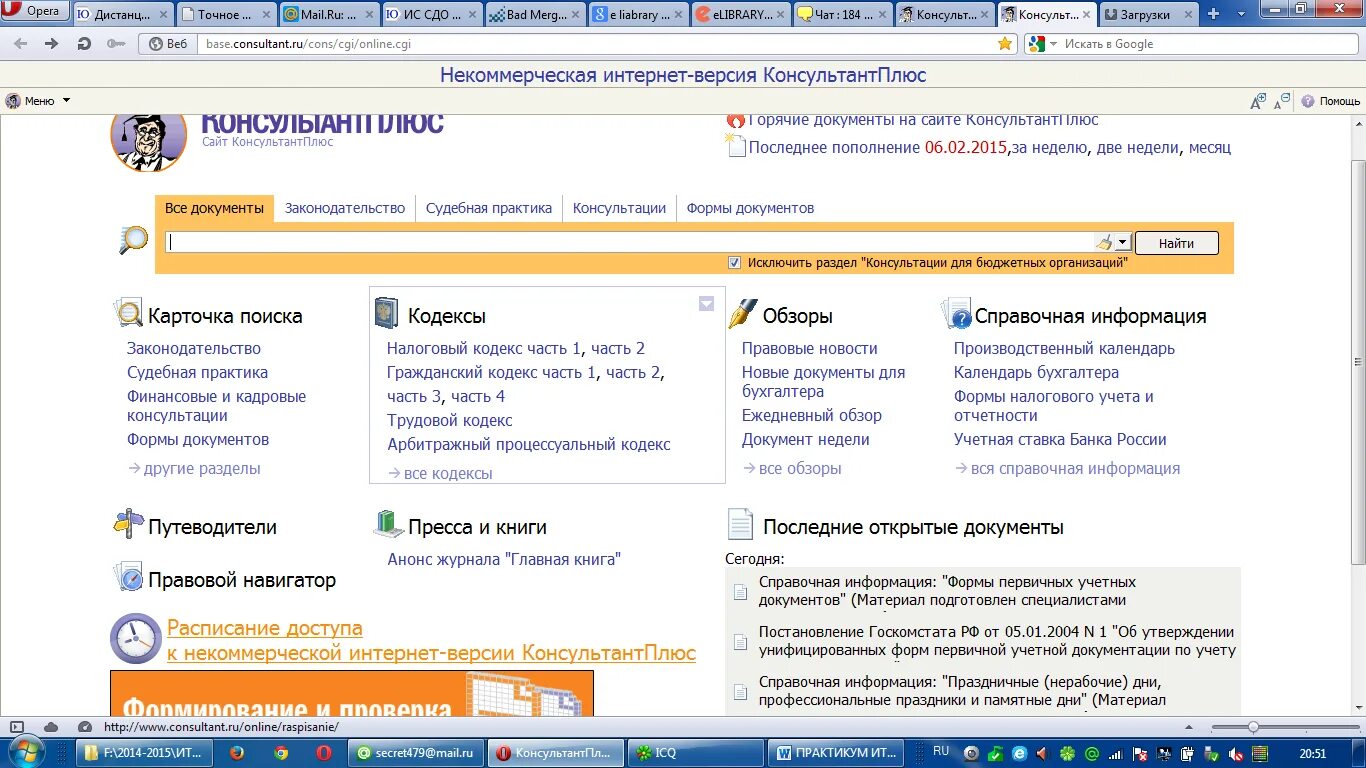Select the Судебная практика tab
This screenshot has width=1366, height=768.
pos(489,208)
